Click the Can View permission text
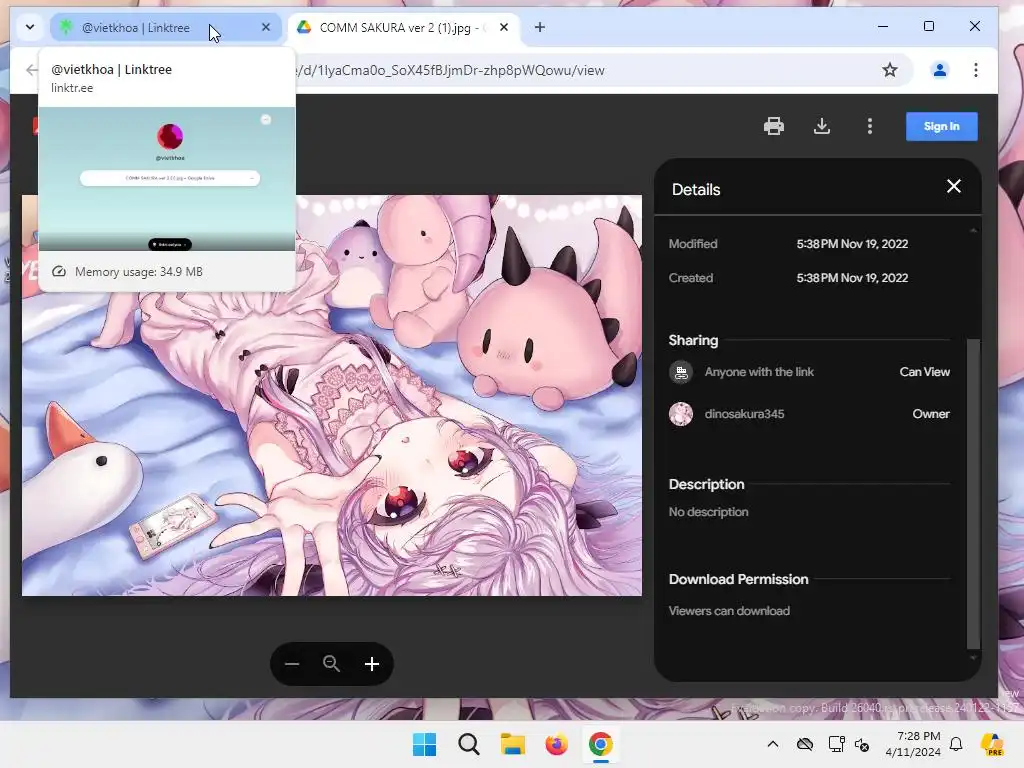Viewport: 1024px width, 768px height. pos(925,372)
